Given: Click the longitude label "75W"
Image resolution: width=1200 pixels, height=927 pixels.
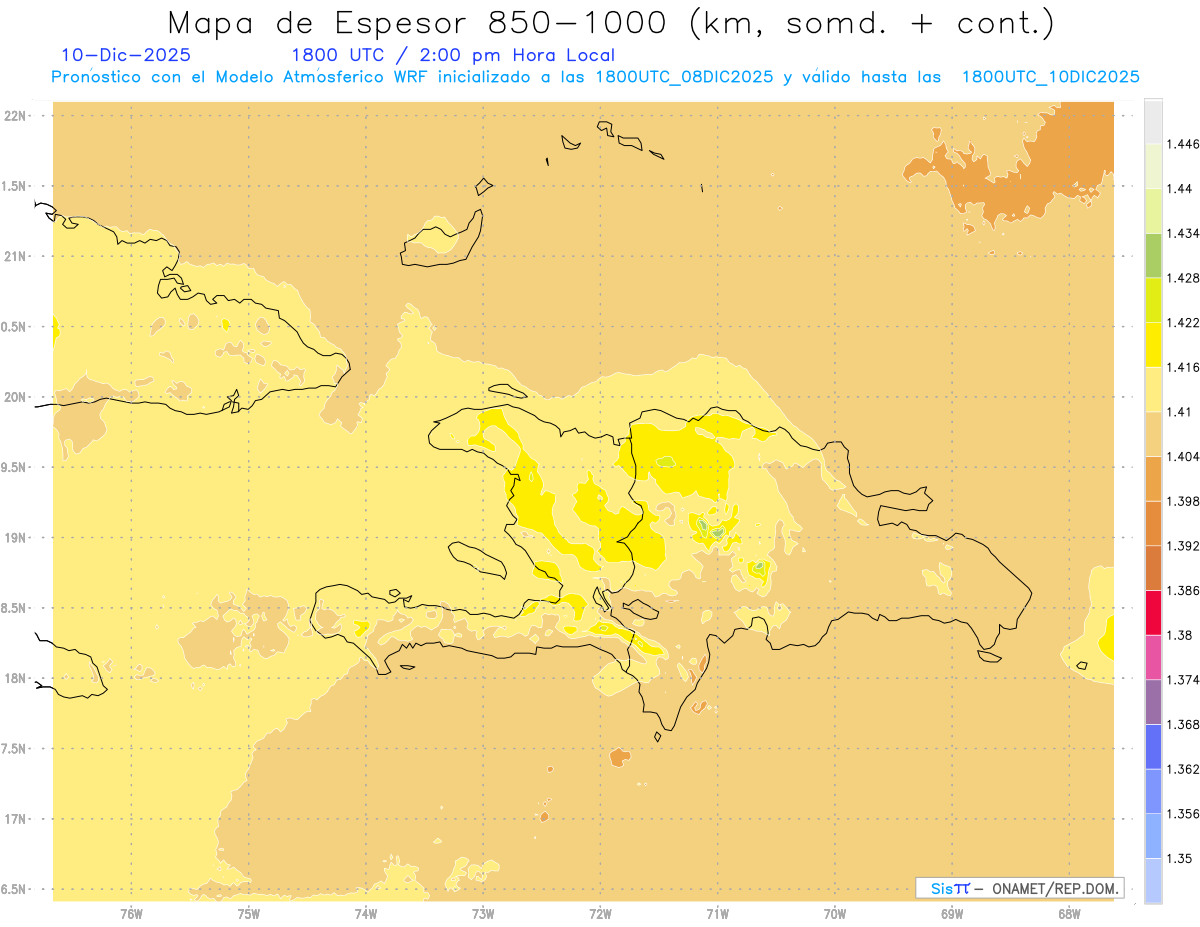Looking at the screenshot, I should click(249, 913).
